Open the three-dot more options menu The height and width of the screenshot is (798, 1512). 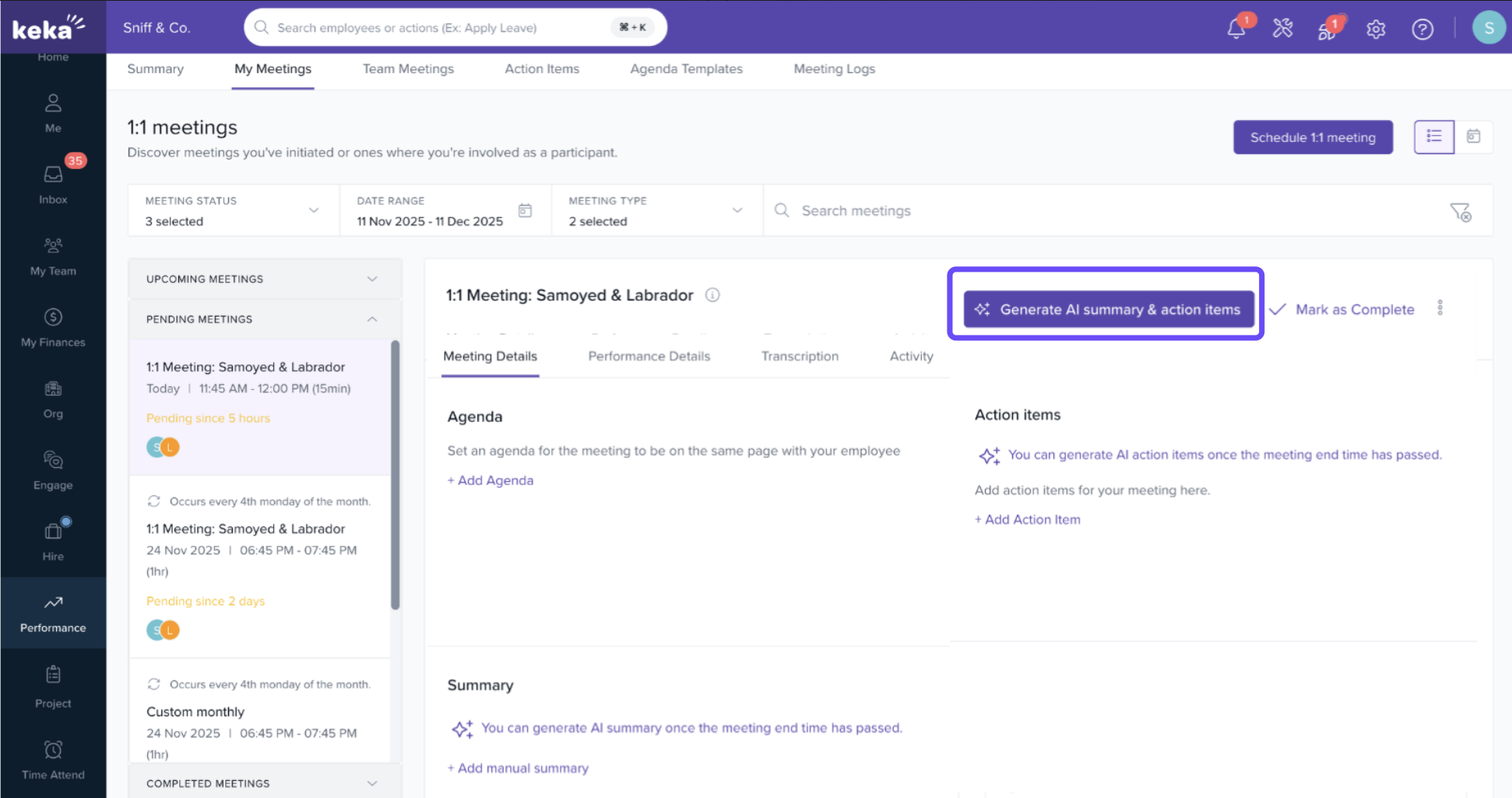coord(1440,308)
